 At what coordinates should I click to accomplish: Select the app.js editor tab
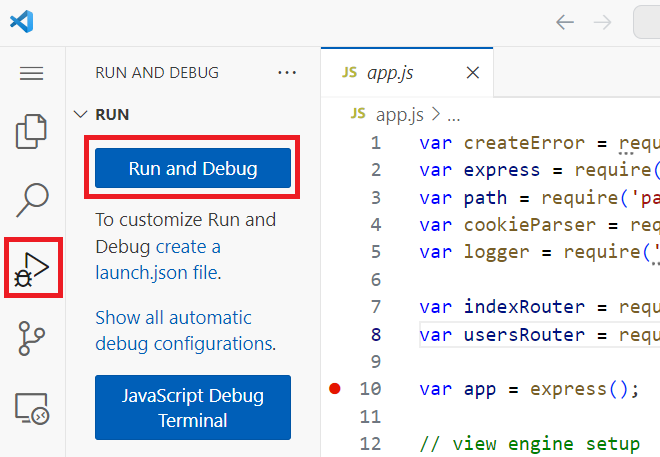tap(390, 73)
